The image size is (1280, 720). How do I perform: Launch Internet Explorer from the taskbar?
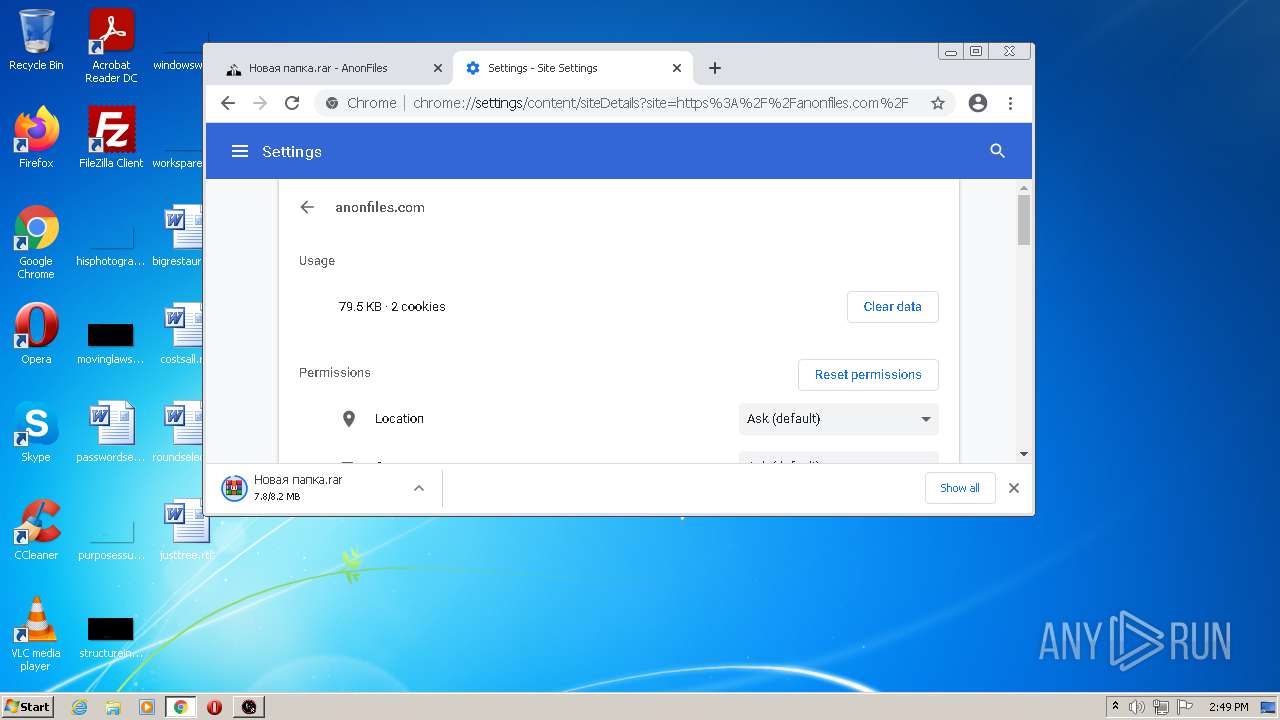point(79,707)
